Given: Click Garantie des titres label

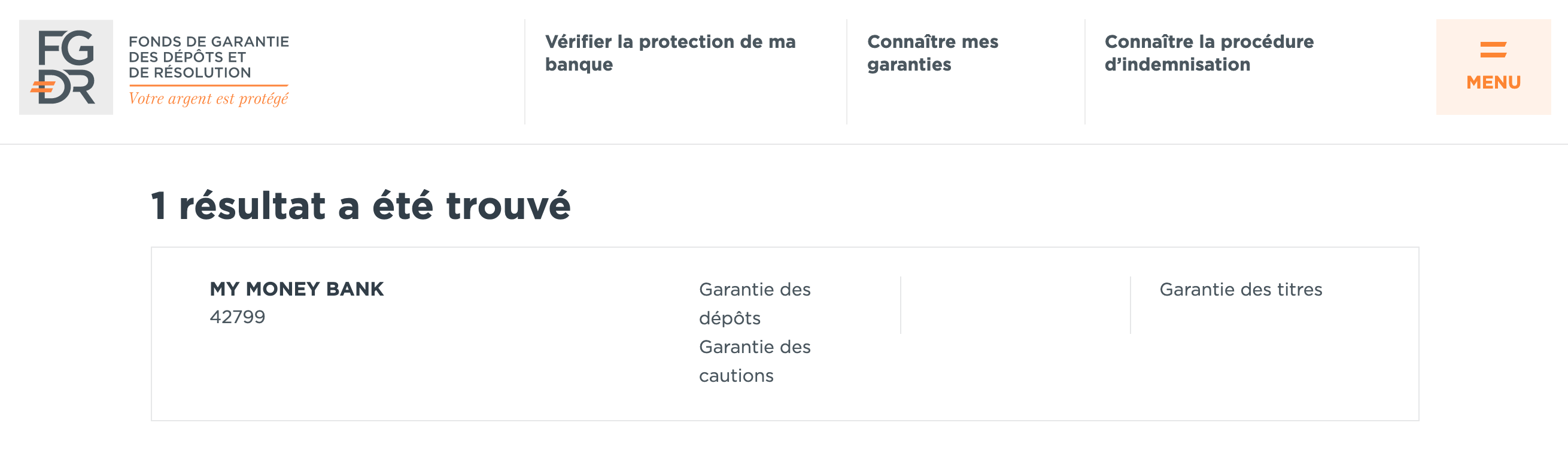Looking at the screenshot, I should tap(1241, 289).
